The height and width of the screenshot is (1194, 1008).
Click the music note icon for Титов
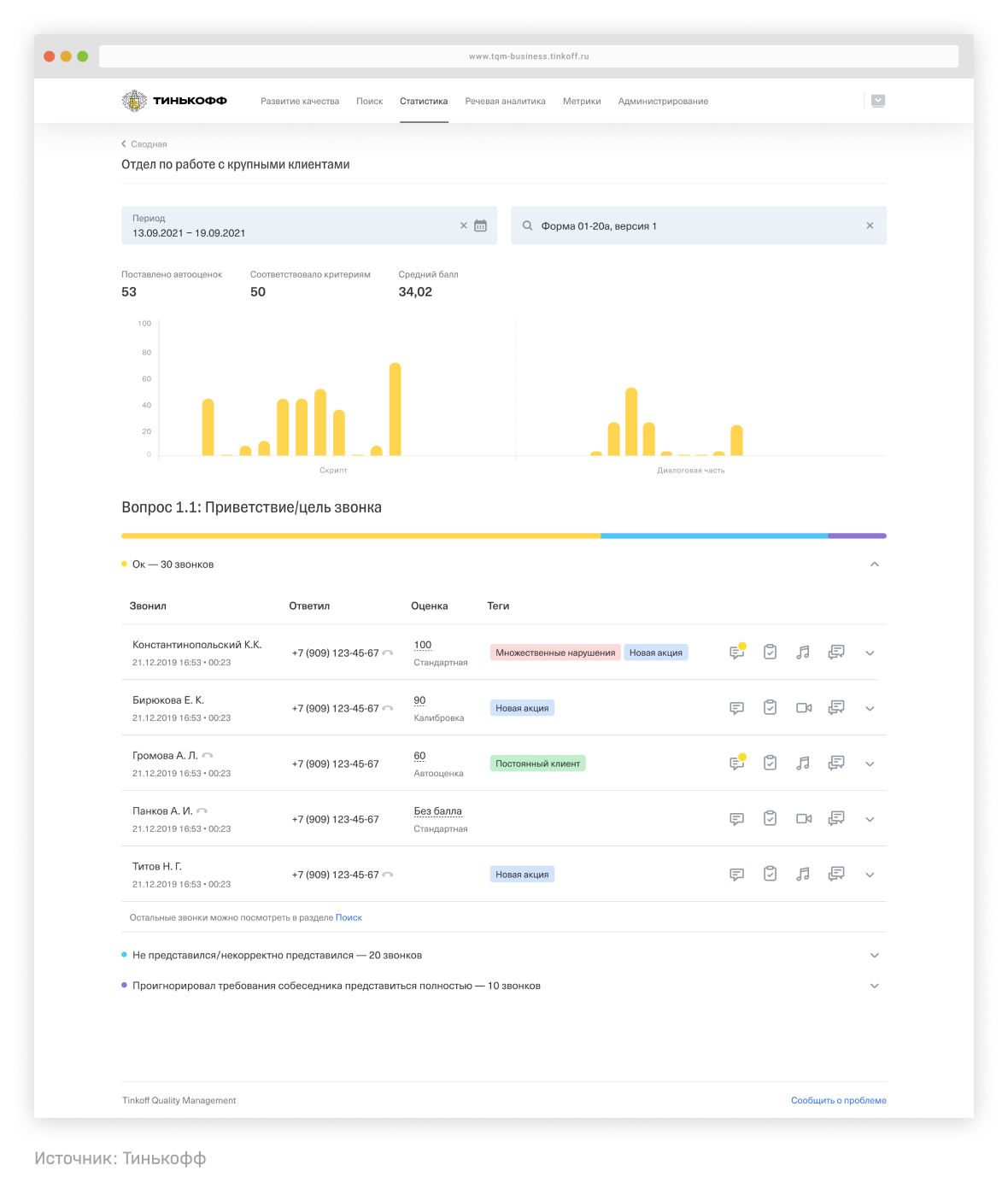pos(803,874)
